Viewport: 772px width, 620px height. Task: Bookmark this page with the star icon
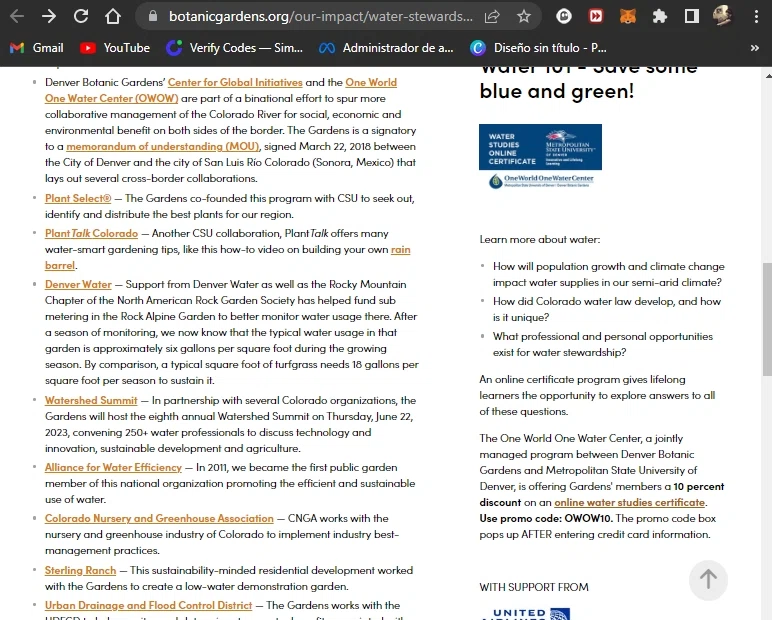tap(524, 16)
